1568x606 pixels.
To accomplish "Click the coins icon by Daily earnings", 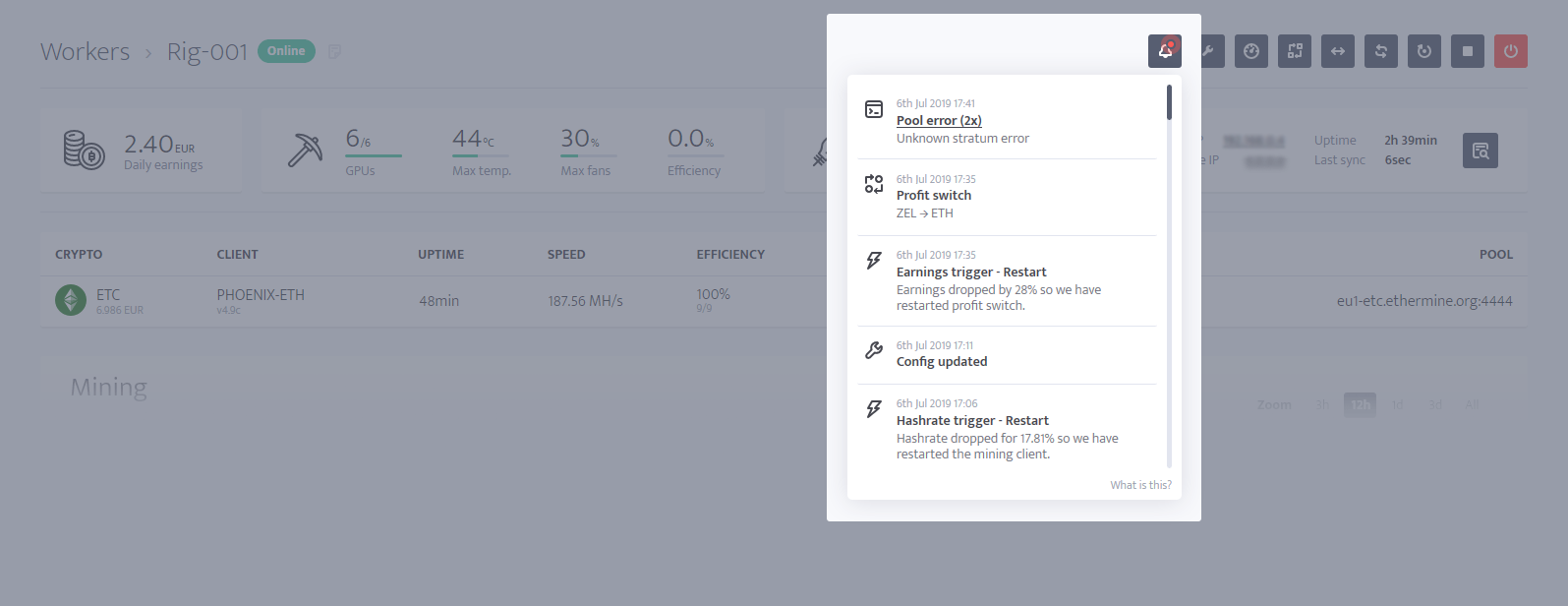I will 85,150.
